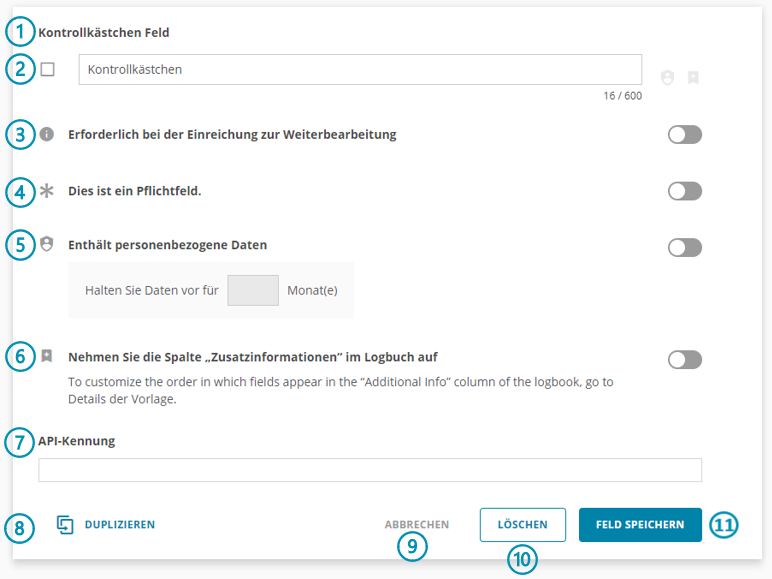772x579 pixels.
Task: Click the bookmark icon beside Zusatzinformationen row
Action: [47, 355]
